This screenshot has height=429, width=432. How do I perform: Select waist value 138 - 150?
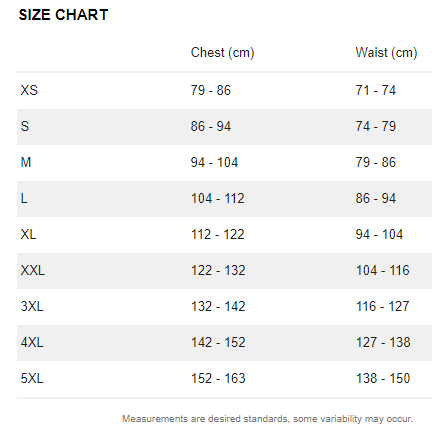click(x=383, y=378)
